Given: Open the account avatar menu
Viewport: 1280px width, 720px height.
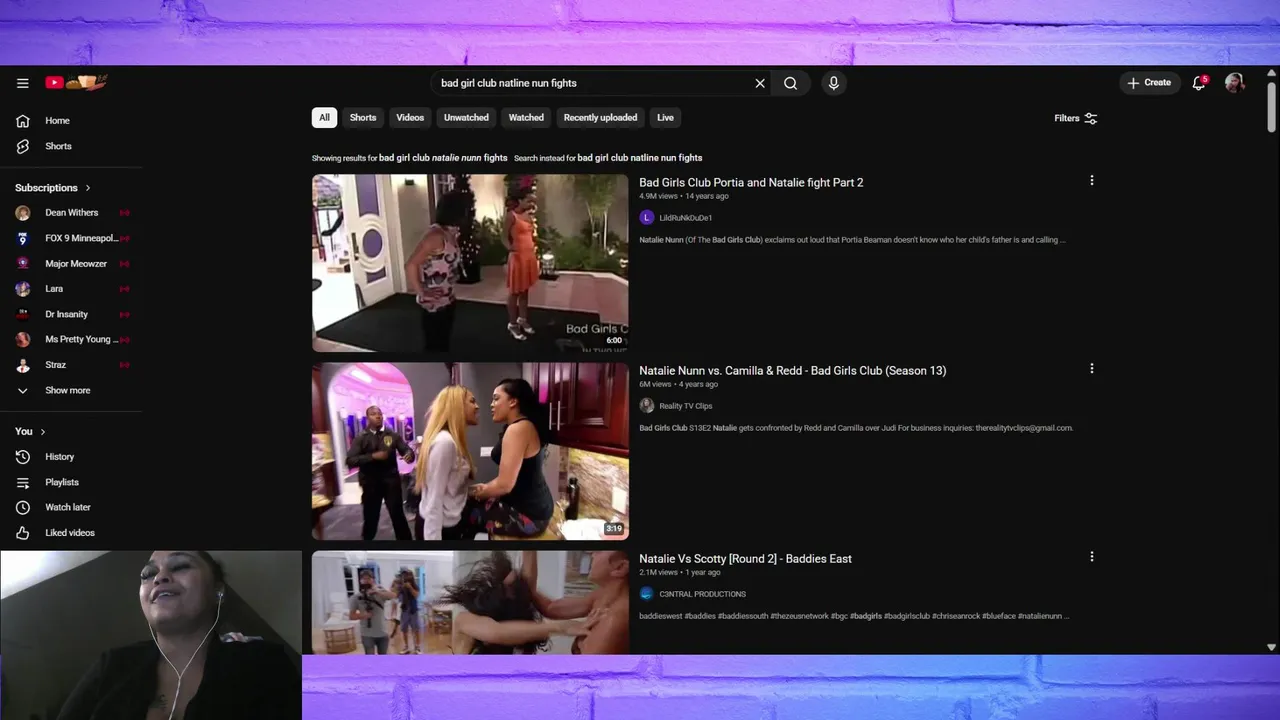Looking at the screenshot, I should tap(1235, 83).
